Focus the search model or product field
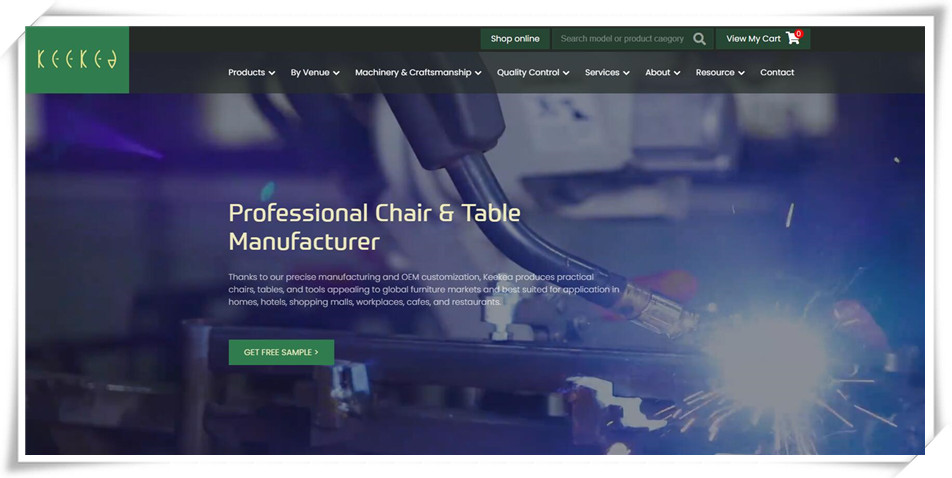The height and width of the screenshot is (478, 952). [622, 39]
